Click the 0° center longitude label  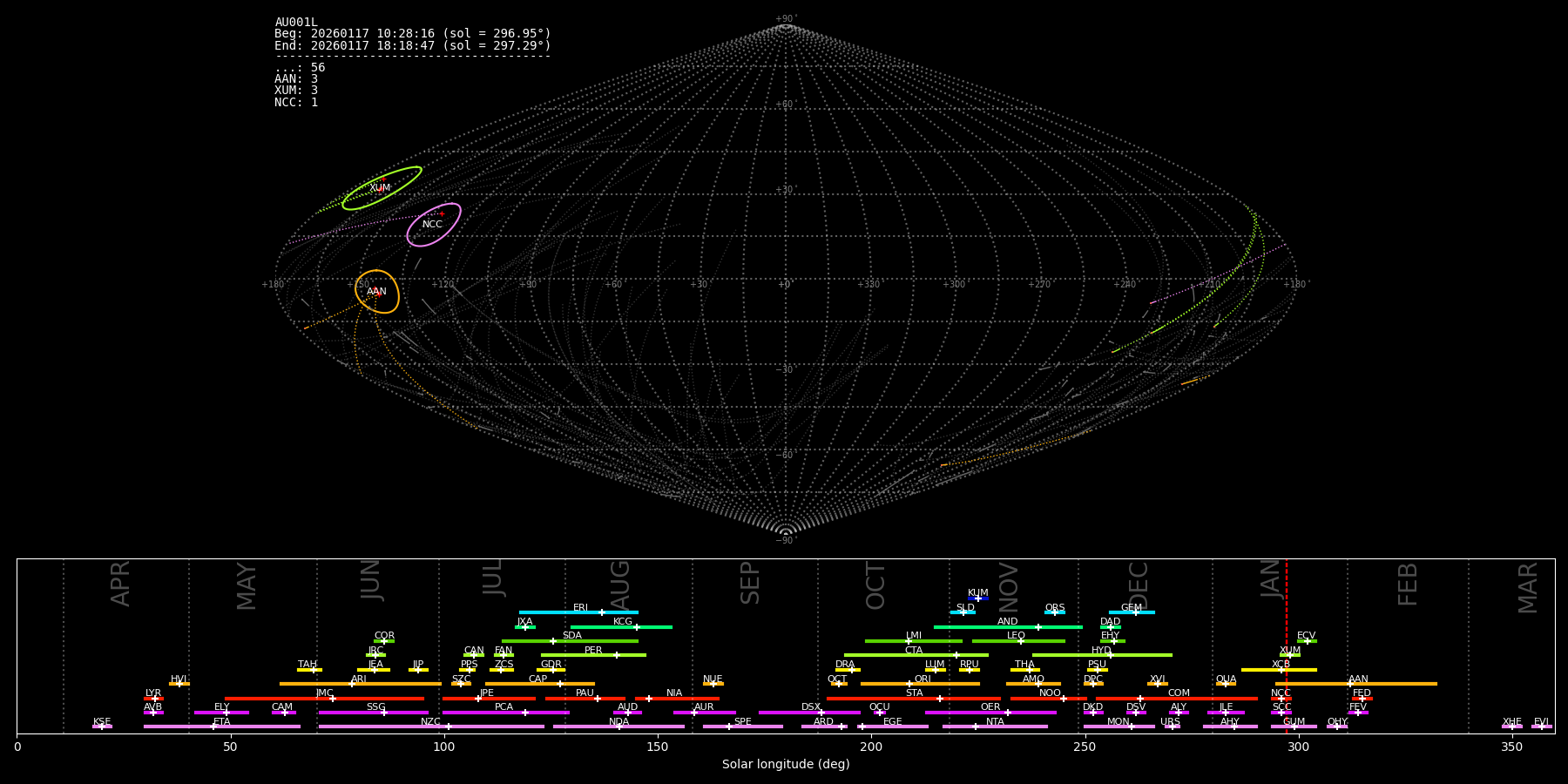point(785,284)
